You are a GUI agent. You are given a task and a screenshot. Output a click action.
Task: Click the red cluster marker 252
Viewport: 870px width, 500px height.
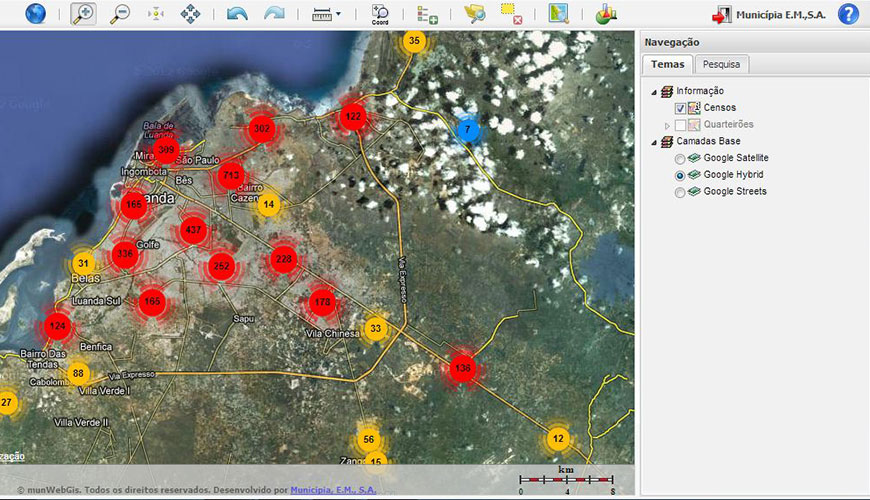(221, 266)
